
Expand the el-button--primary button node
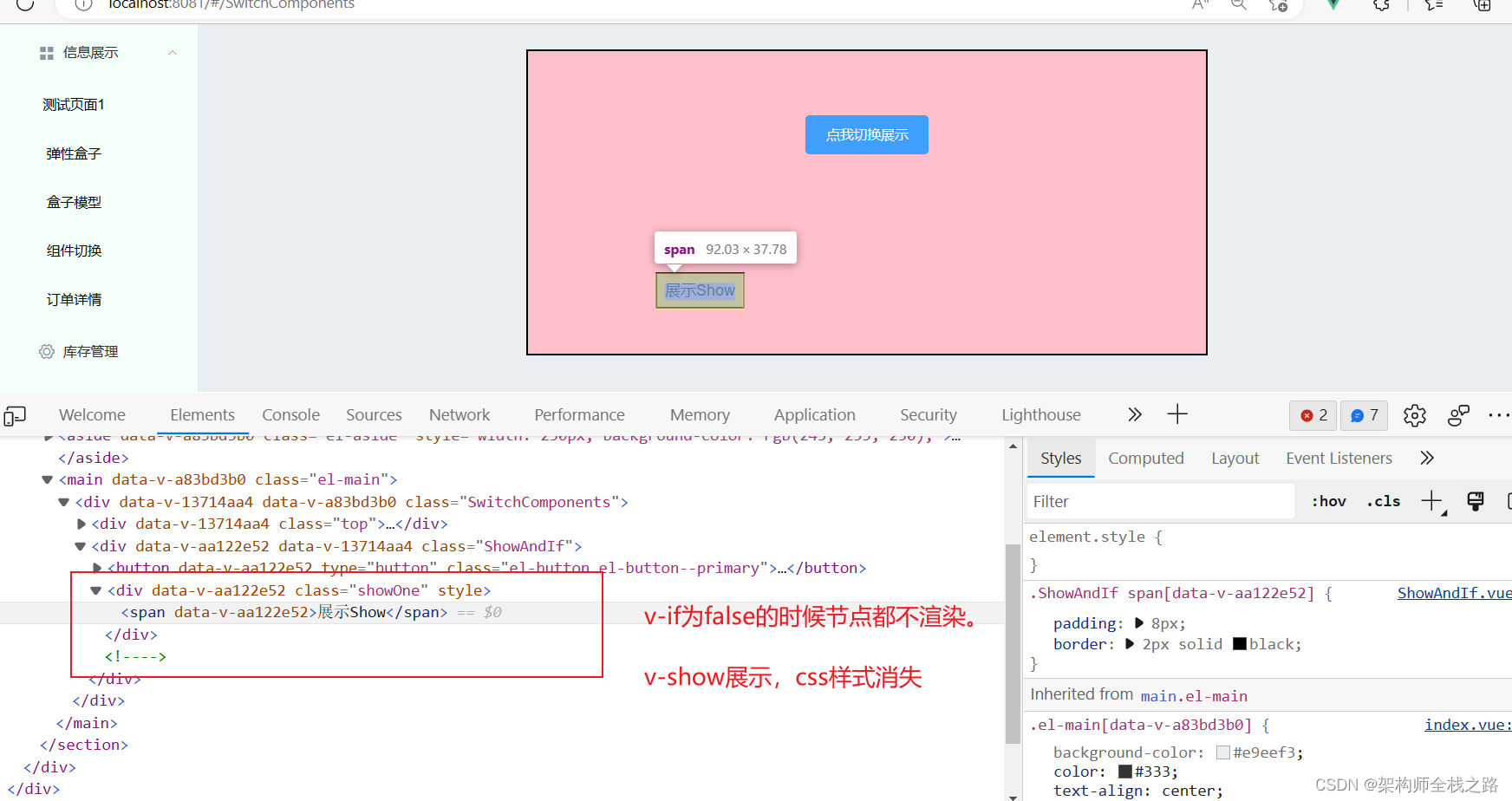pyautogui.click(x=97, y=568)
